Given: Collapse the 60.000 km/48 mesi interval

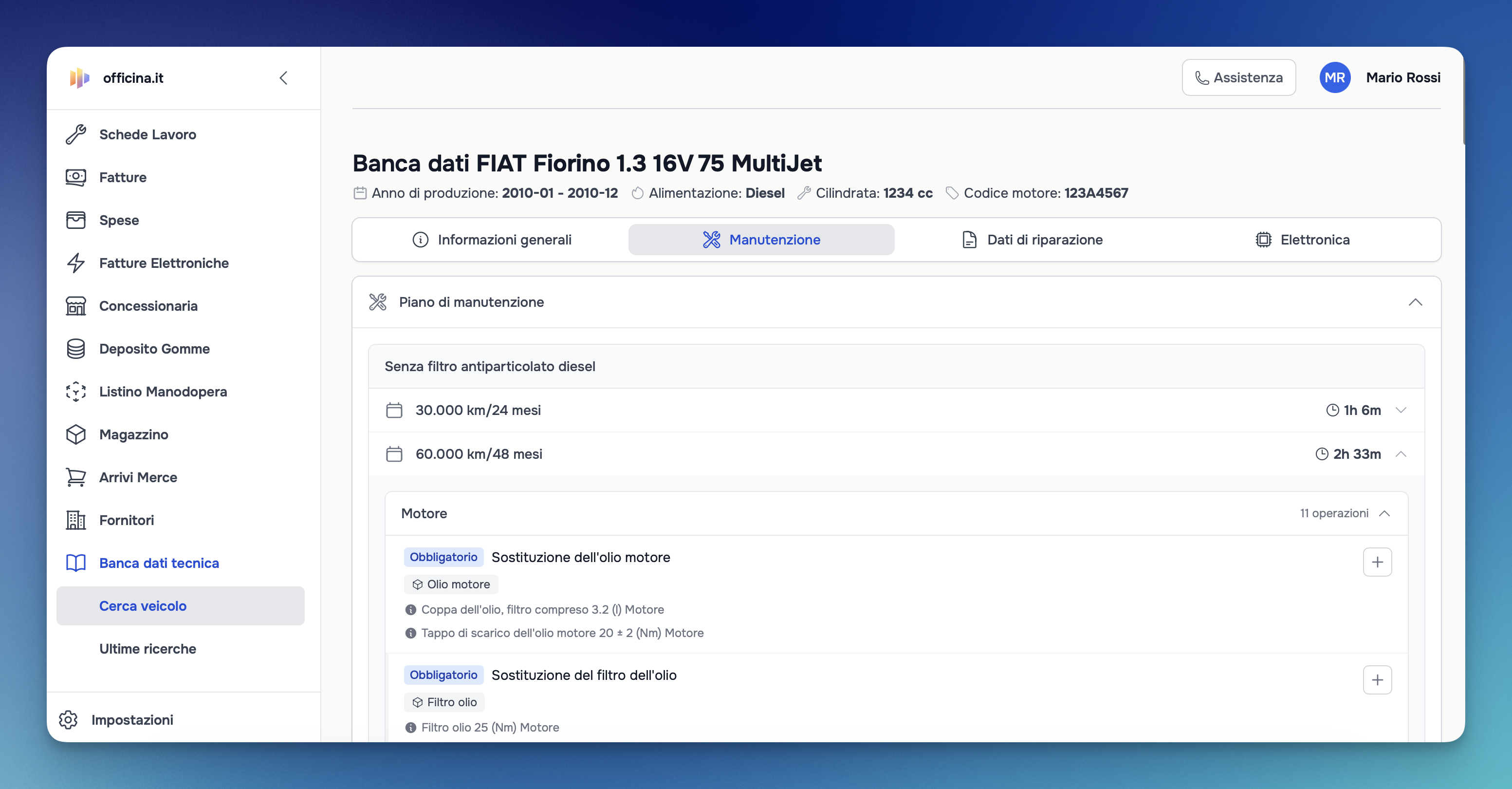Looking at the screenshot, I should point(1401,454).
